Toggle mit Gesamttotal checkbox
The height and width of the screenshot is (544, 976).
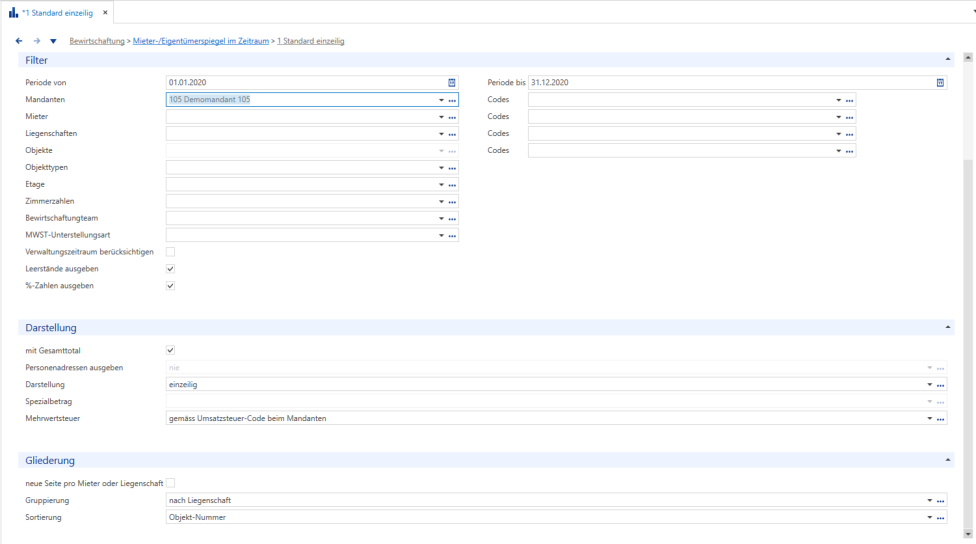(x=170, y=350)
